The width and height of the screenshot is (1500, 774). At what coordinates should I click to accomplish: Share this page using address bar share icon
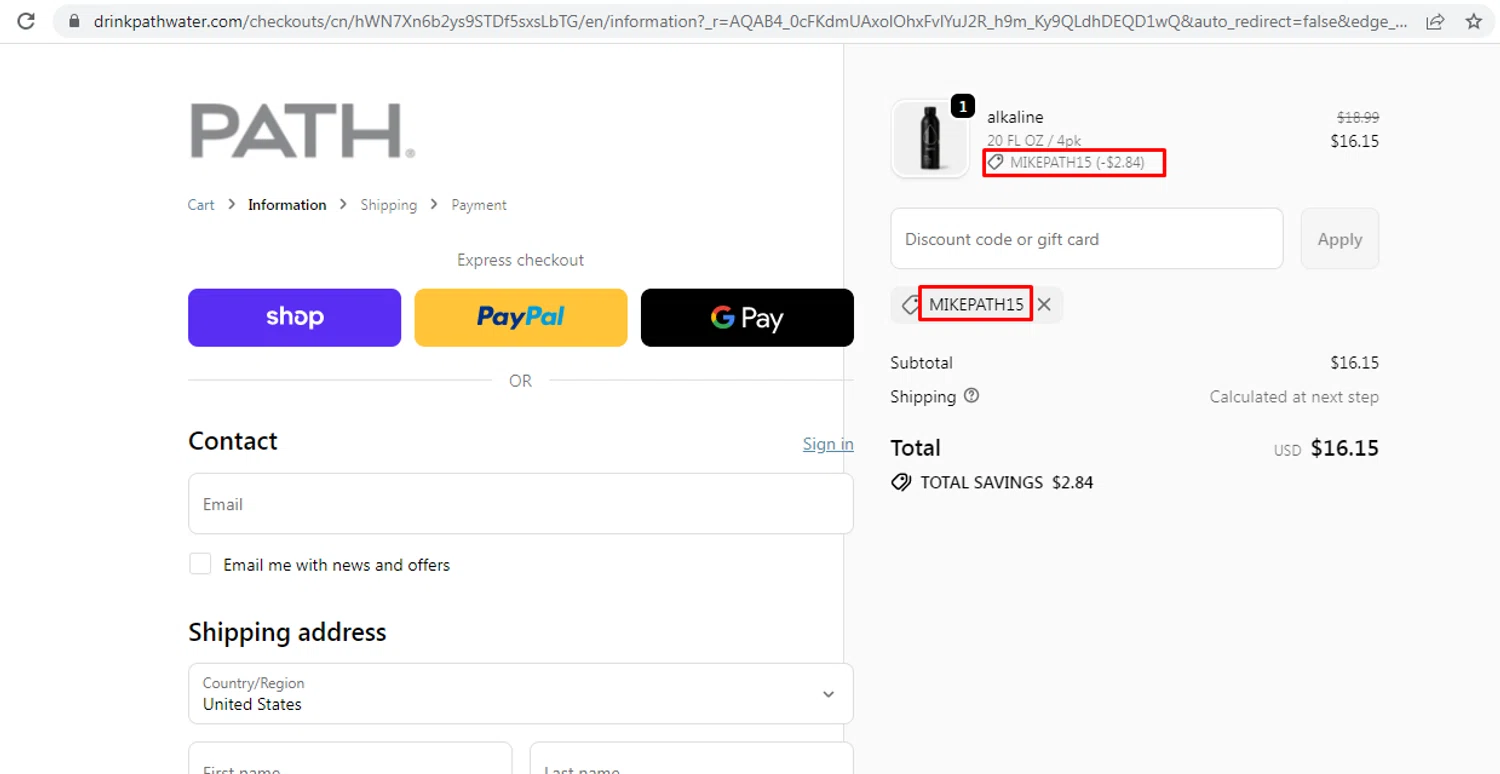[x=1435, y=21]
